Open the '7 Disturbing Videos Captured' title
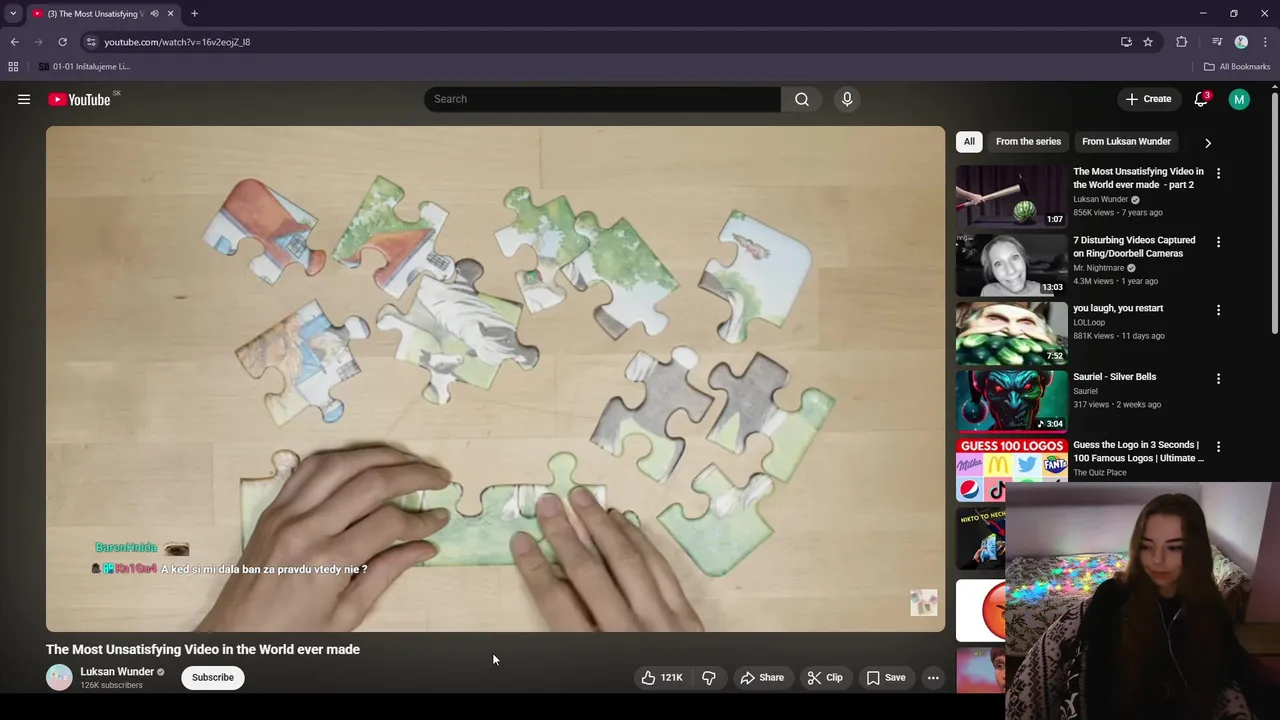The image size is (1280, 720). (x=1134, y=246)
